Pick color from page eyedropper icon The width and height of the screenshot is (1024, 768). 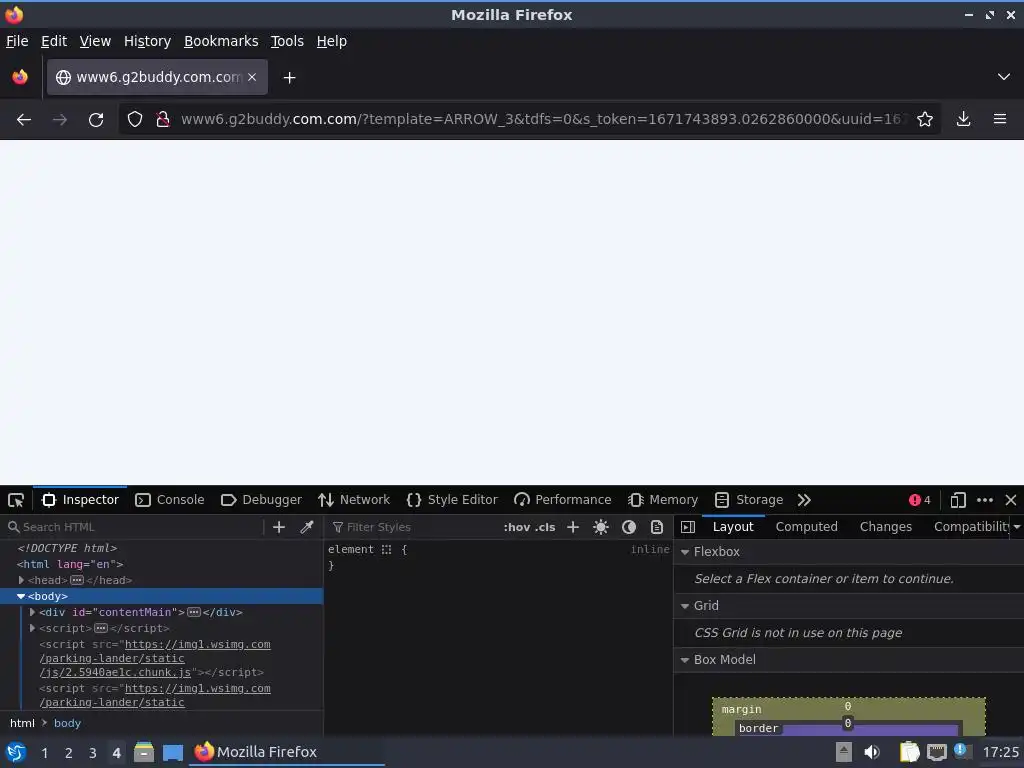click(x=306, y=527)
